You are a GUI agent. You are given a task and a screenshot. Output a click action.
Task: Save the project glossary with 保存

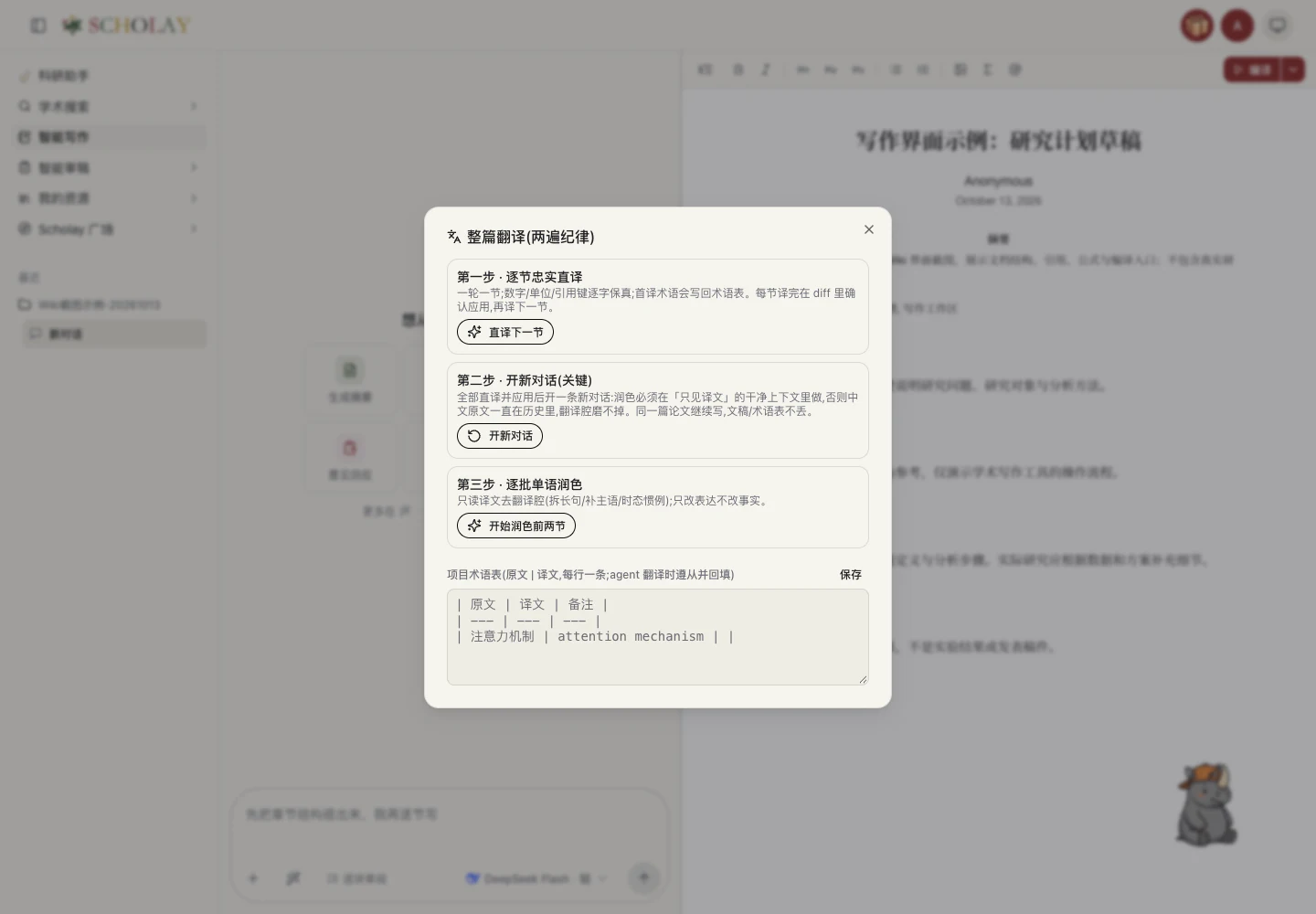(x=851, y=575)
